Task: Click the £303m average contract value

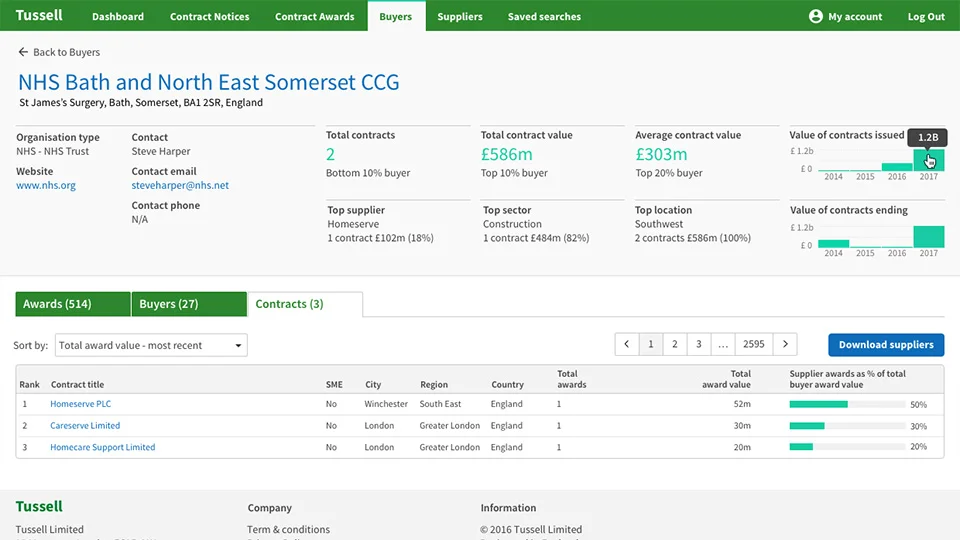Action: click(x=661, y=154)
